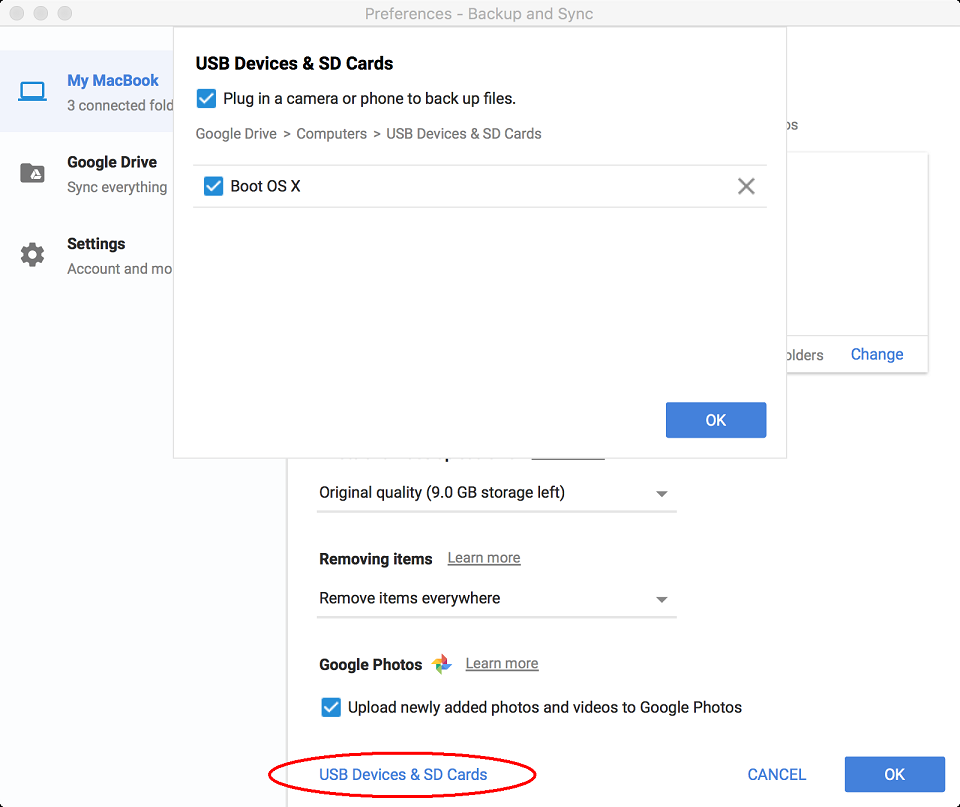960x807 pixels.
Task: Open the Settings sidebar tab
Action: coord(87,255)
